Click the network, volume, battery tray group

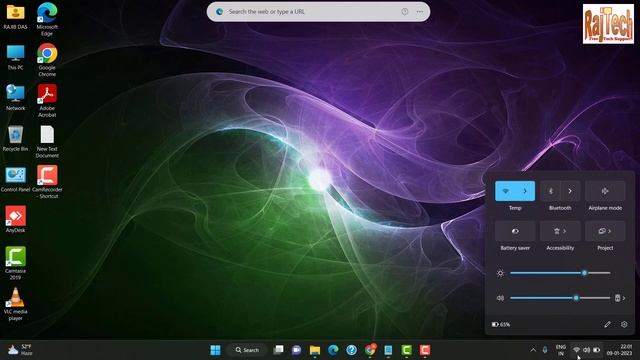(x=587, y=350)
